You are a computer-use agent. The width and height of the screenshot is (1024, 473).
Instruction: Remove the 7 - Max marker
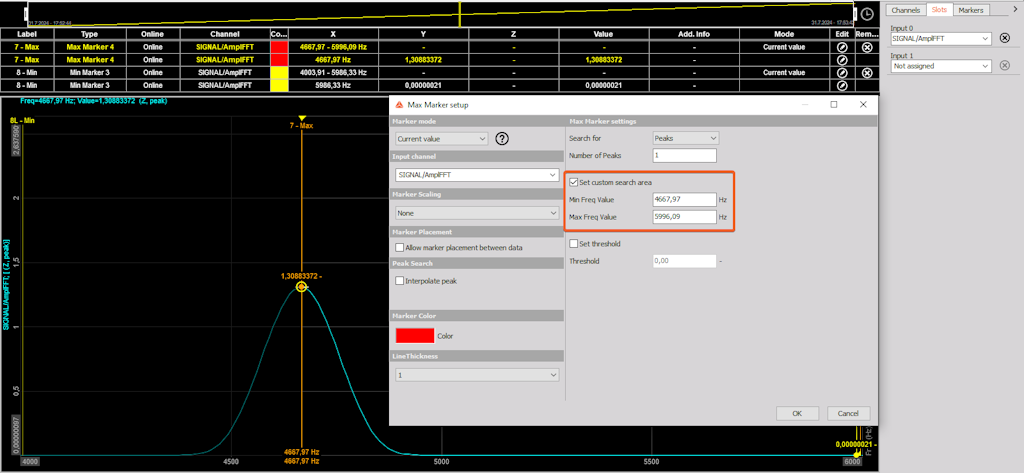867,47
